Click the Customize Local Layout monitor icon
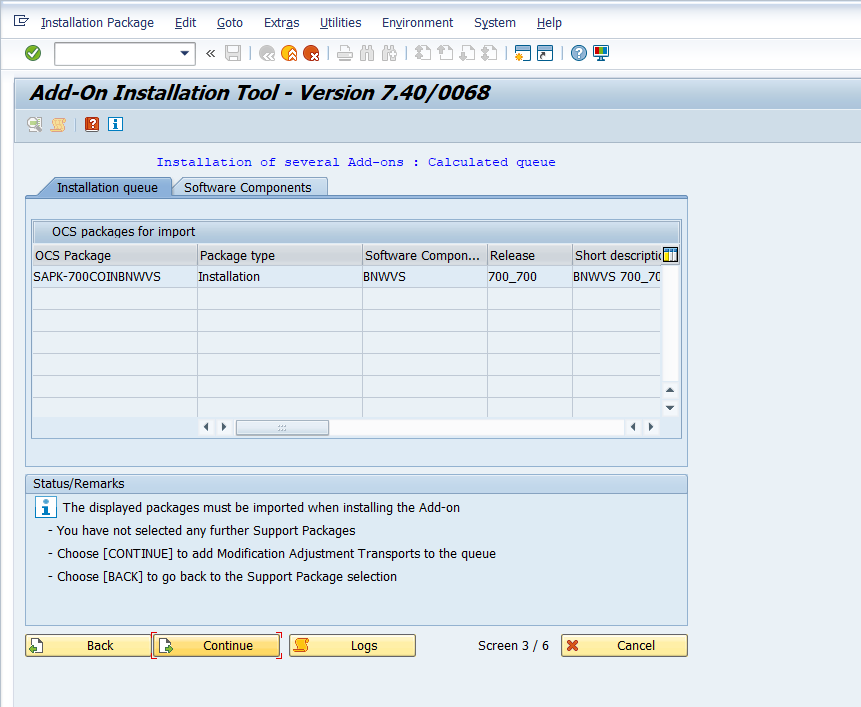The height and width of the screenshot is (707, 861). [601, 53]
